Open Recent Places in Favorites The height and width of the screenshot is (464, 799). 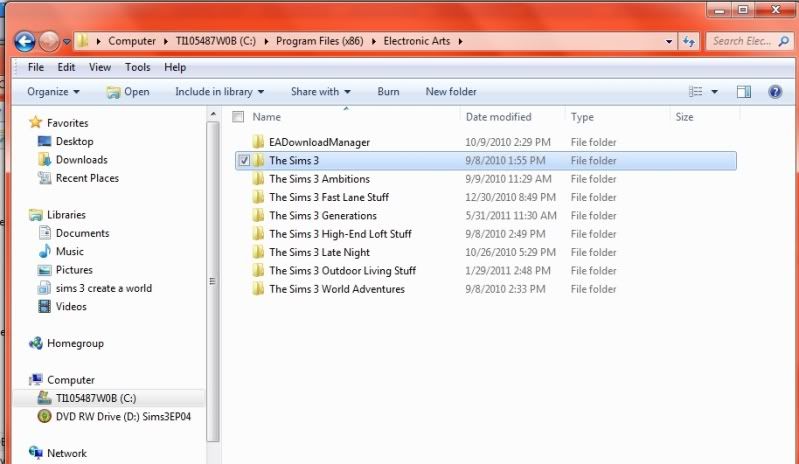[87, 178]
